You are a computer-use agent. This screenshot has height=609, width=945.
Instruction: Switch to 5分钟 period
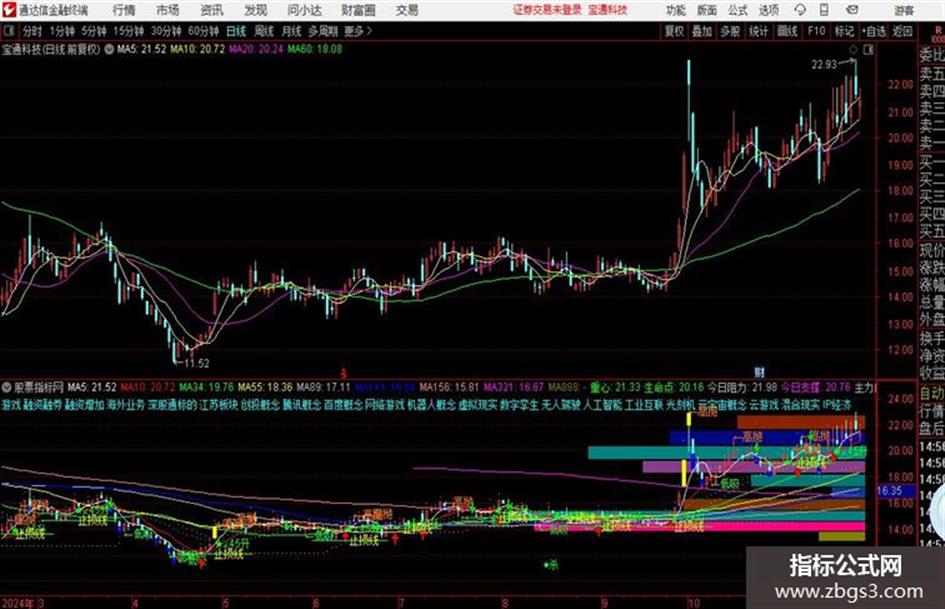(x=93, y=31)
